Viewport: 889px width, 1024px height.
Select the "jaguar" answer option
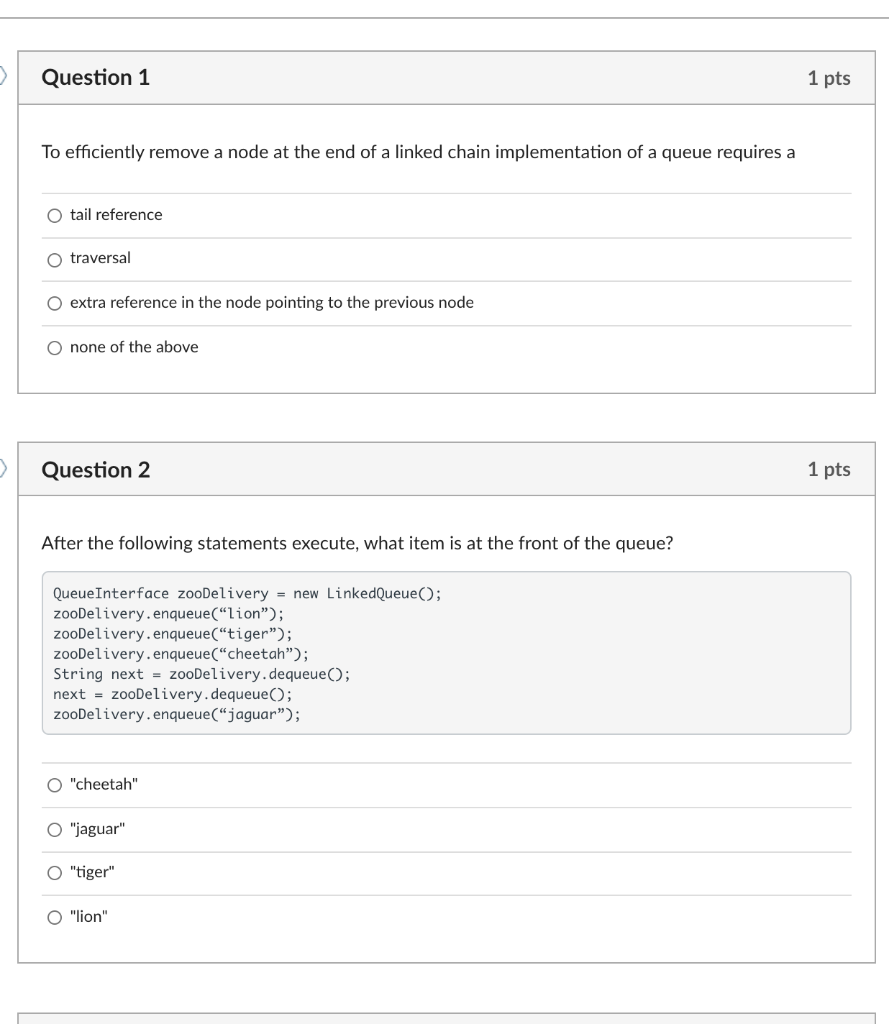tap(55, 828)
